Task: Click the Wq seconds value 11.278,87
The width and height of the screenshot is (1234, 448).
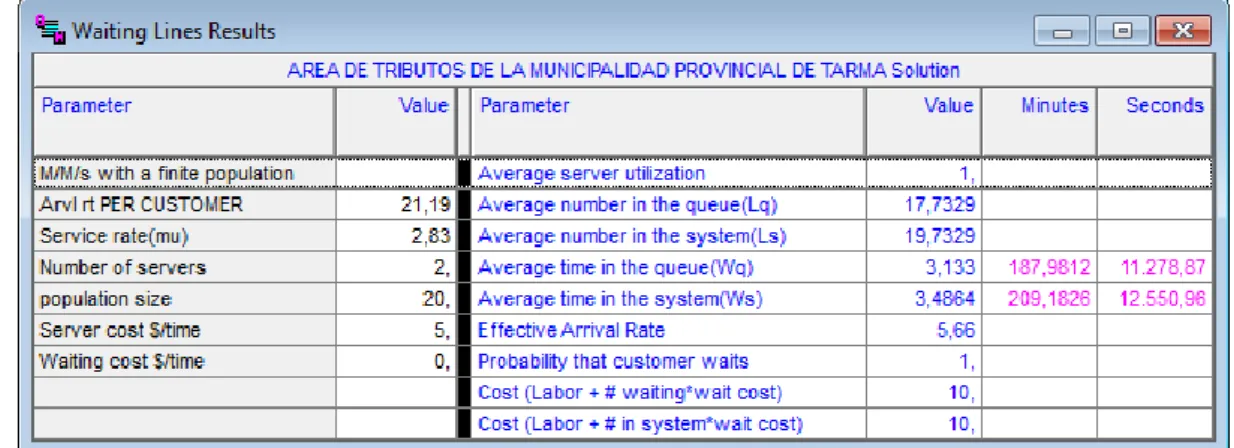Action: [x=1163, y=268]
